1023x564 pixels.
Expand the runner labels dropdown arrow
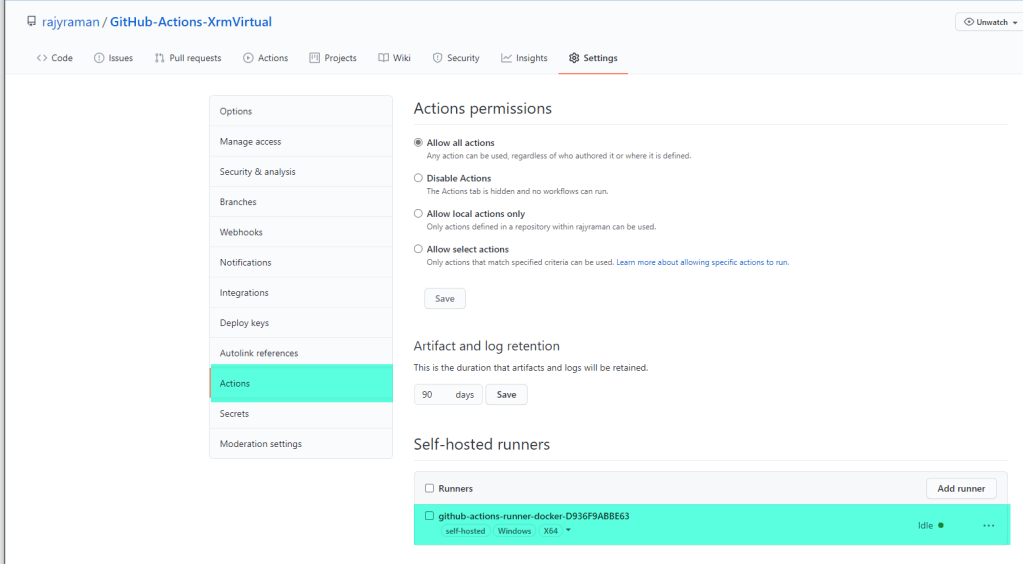569,531
